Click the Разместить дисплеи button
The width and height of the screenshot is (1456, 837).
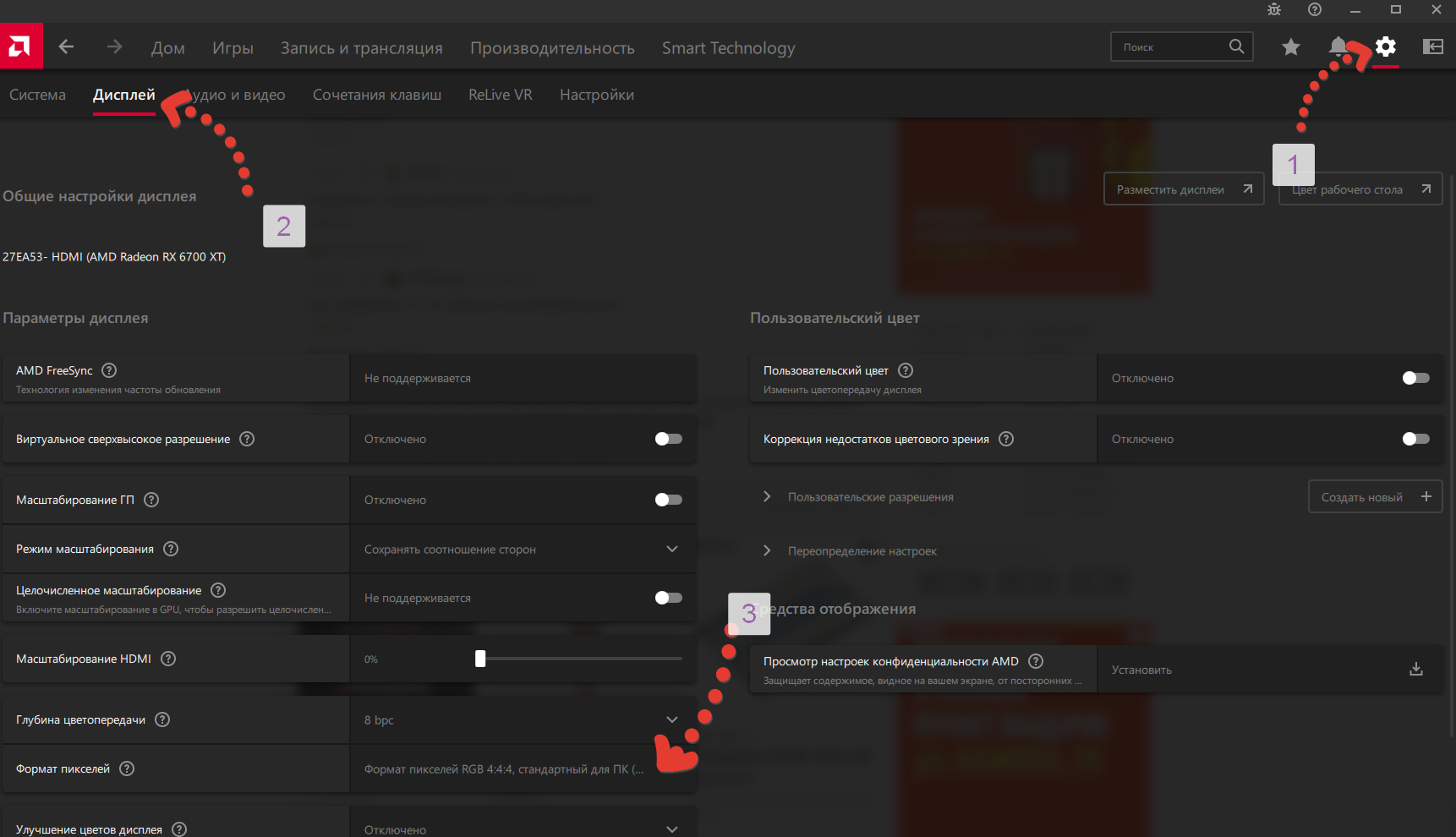tap(1183, 189)
